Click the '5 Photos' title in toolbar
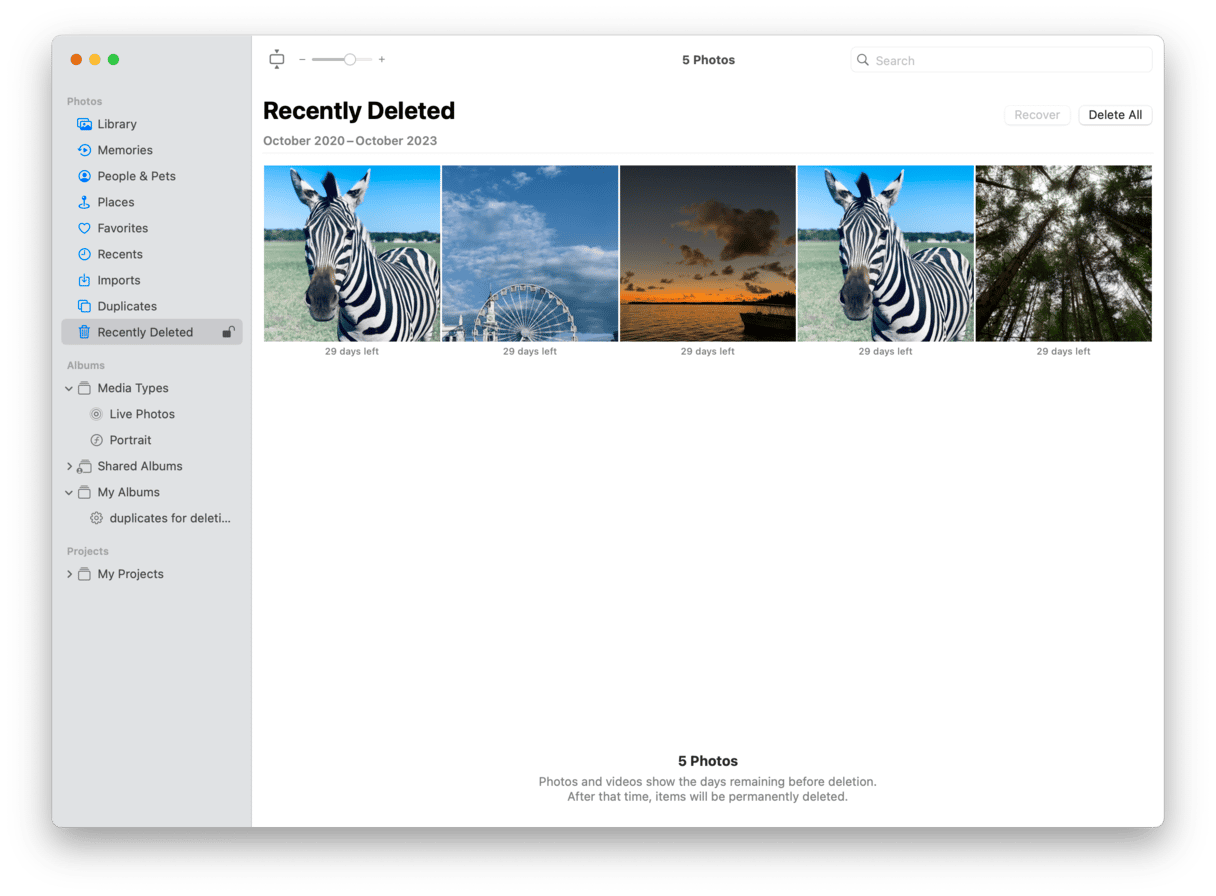The width and height of the screenshot is (1216, 896). 708,60
